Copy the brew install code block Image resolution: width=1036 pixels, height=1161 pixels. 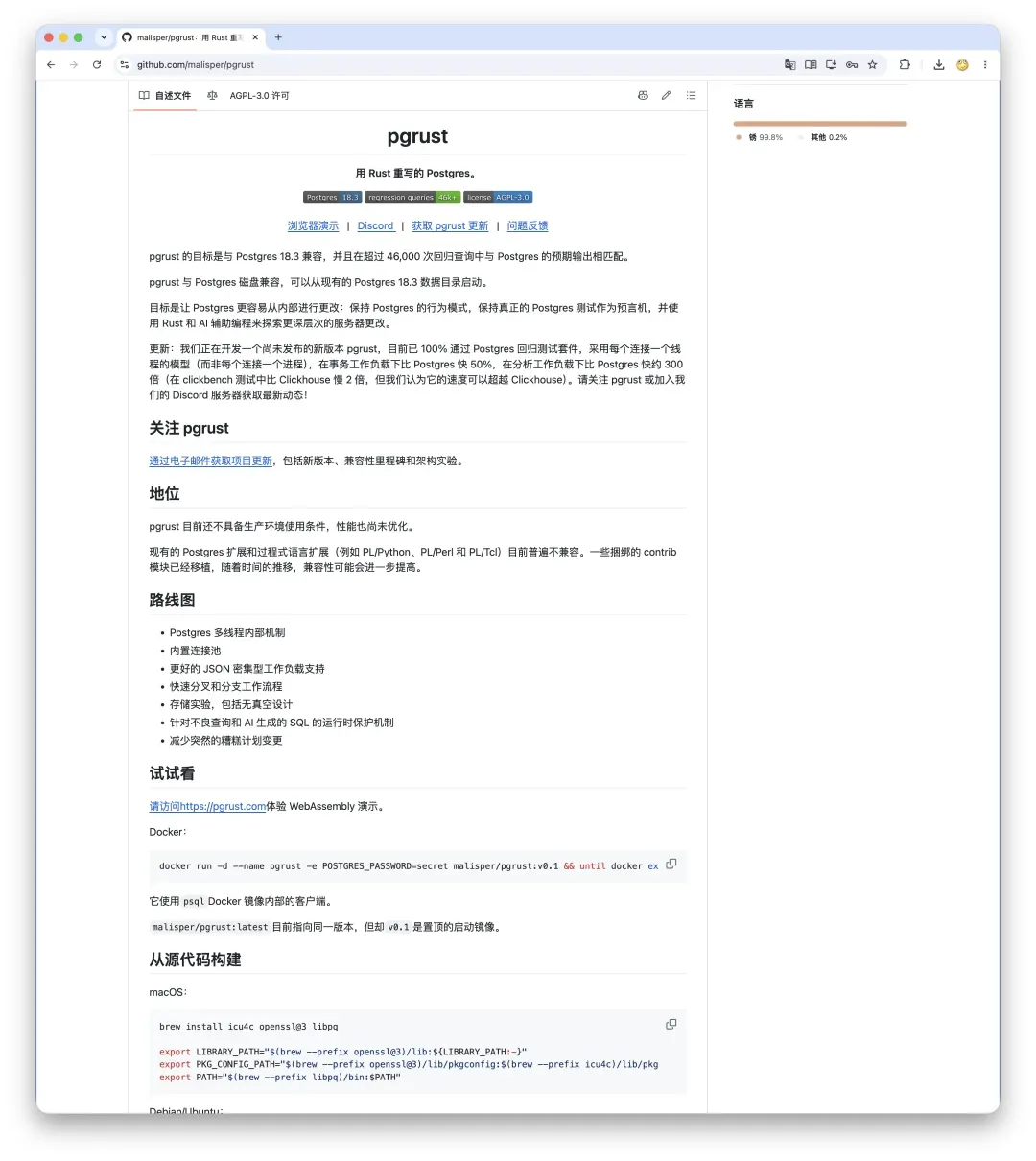[x=671, y=1024]
